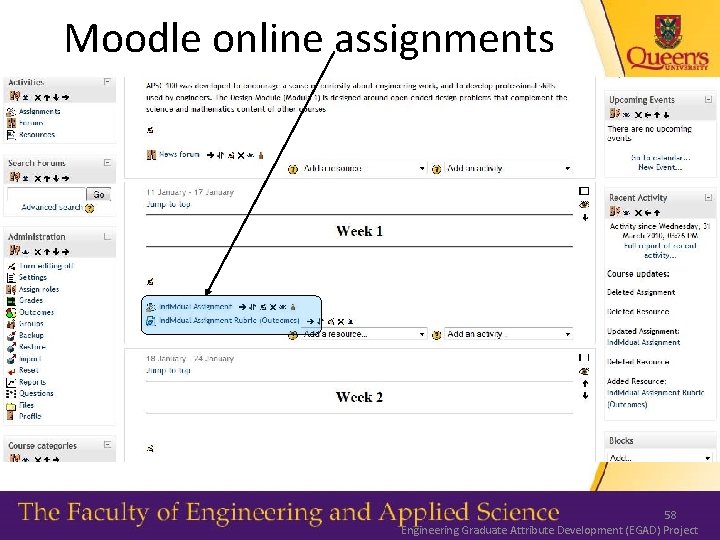Viewport: 720px width, 540px height.
Task: Hide the Upcoming Events block using eye icon
Action: pyautogui.click(x=627, y=115)
